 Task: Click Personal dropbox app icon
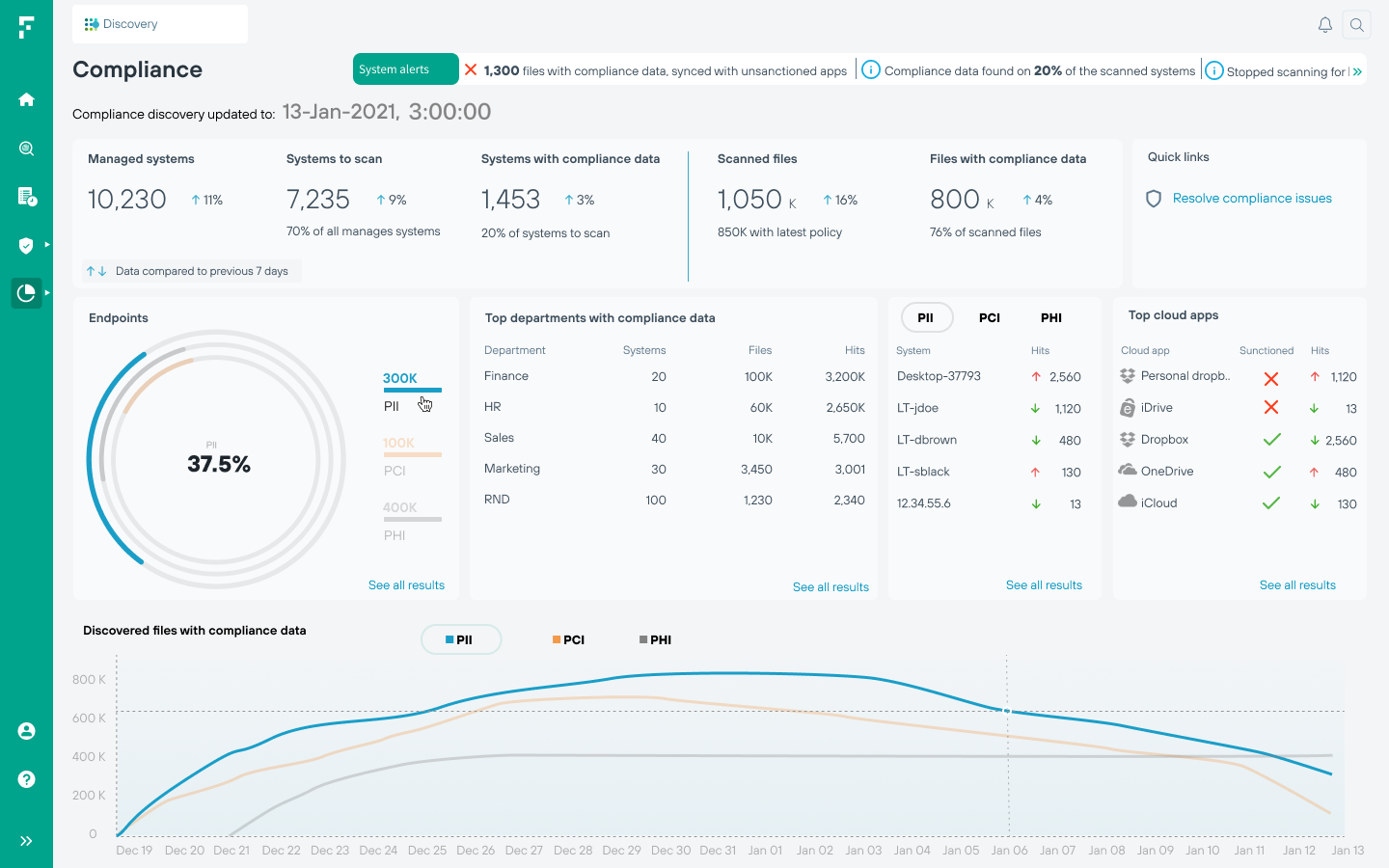tap(1127, 376)
